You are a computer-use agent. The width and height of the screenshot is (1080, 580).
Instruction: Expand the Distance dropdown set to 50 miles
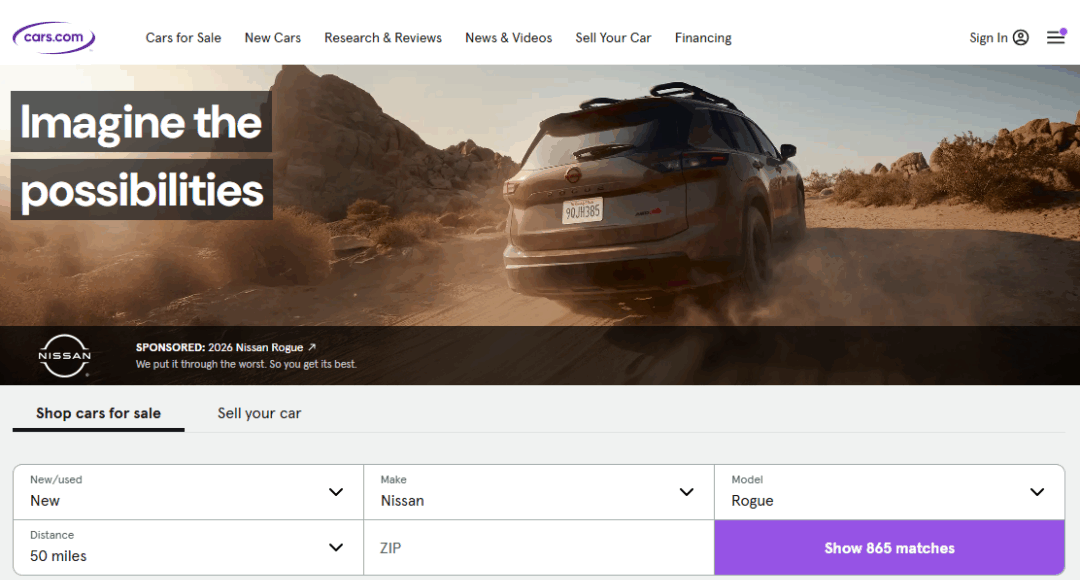point(188,547)
